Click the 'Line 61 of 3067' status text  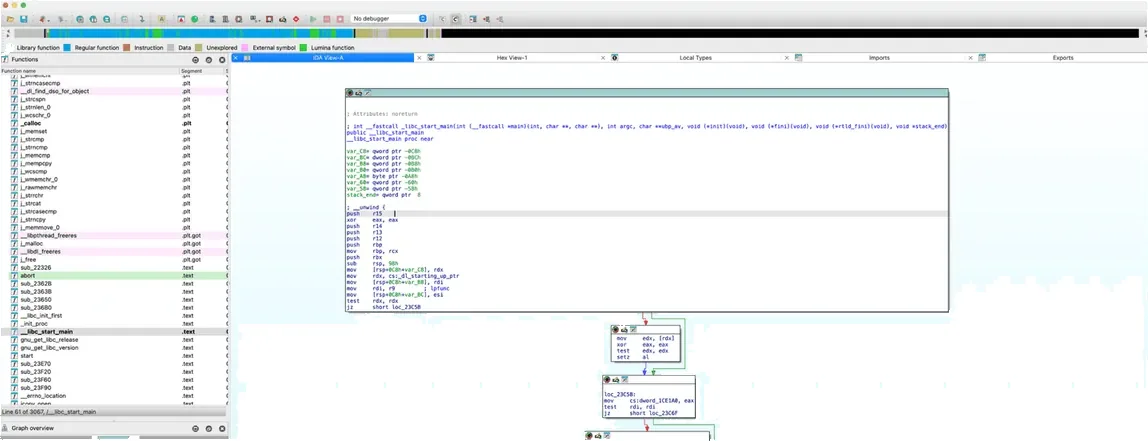coord(49,412)
